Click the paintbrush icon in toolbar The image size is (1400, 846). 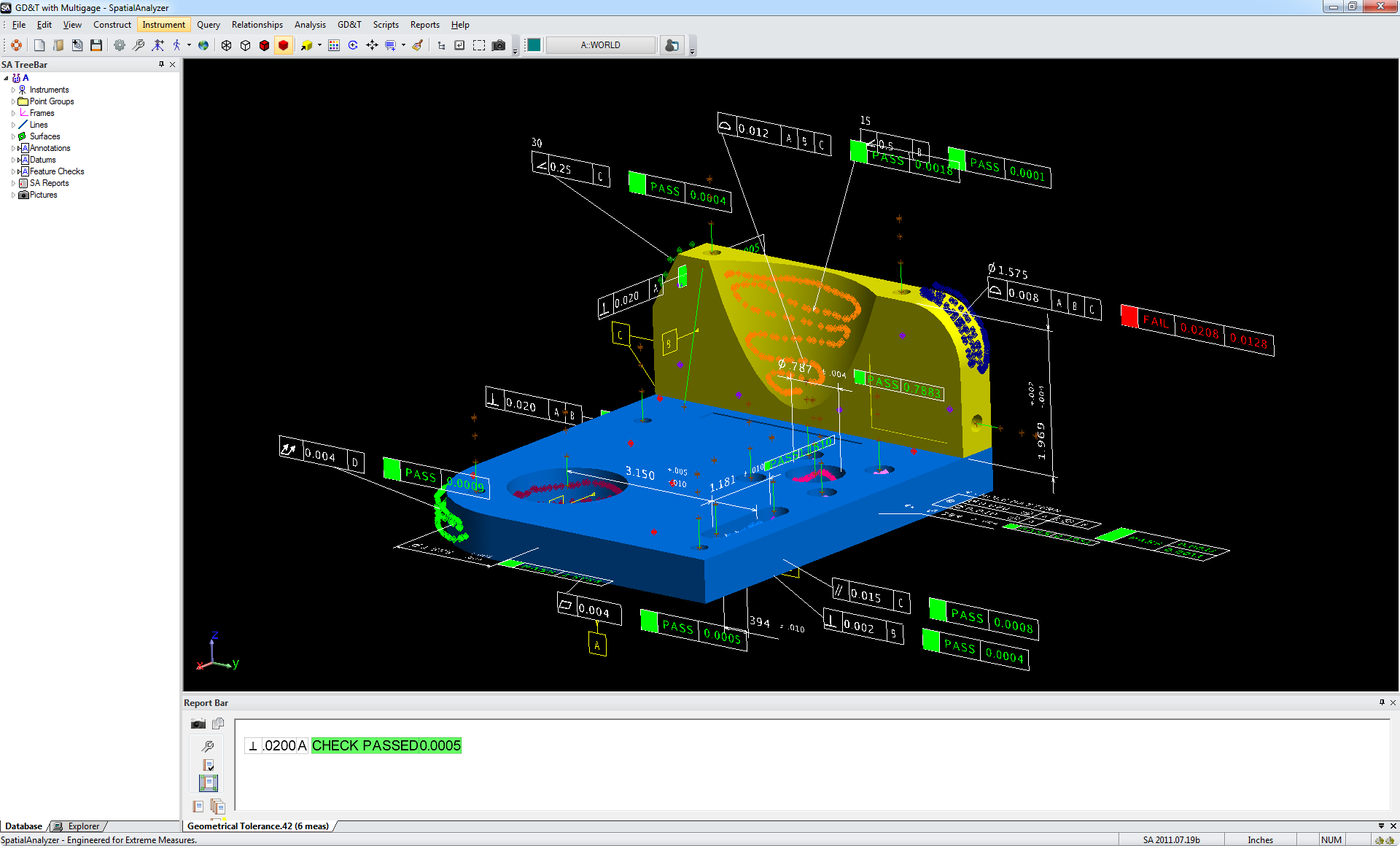coord(418,45)
